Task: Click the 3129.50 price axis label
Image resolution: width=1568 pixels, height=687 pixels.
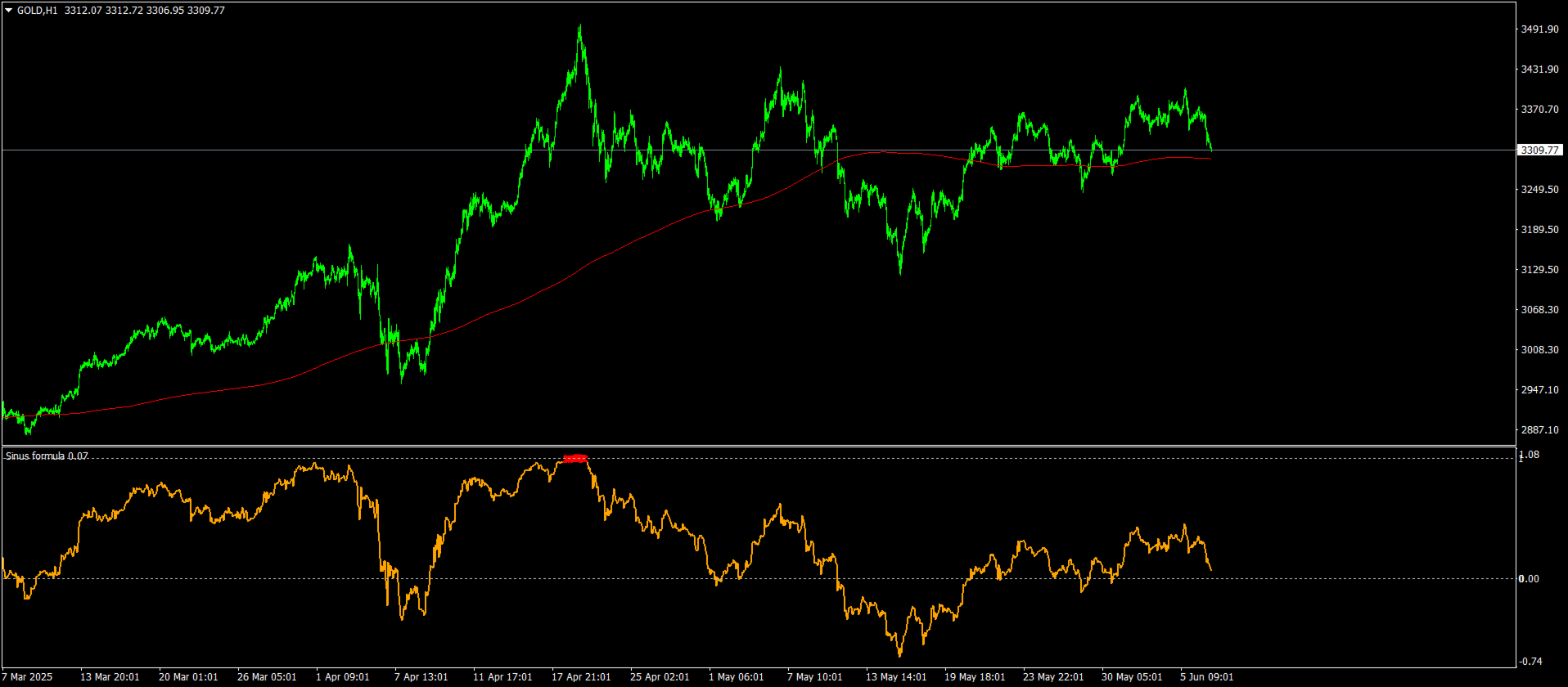Action: coord(1539,270)
